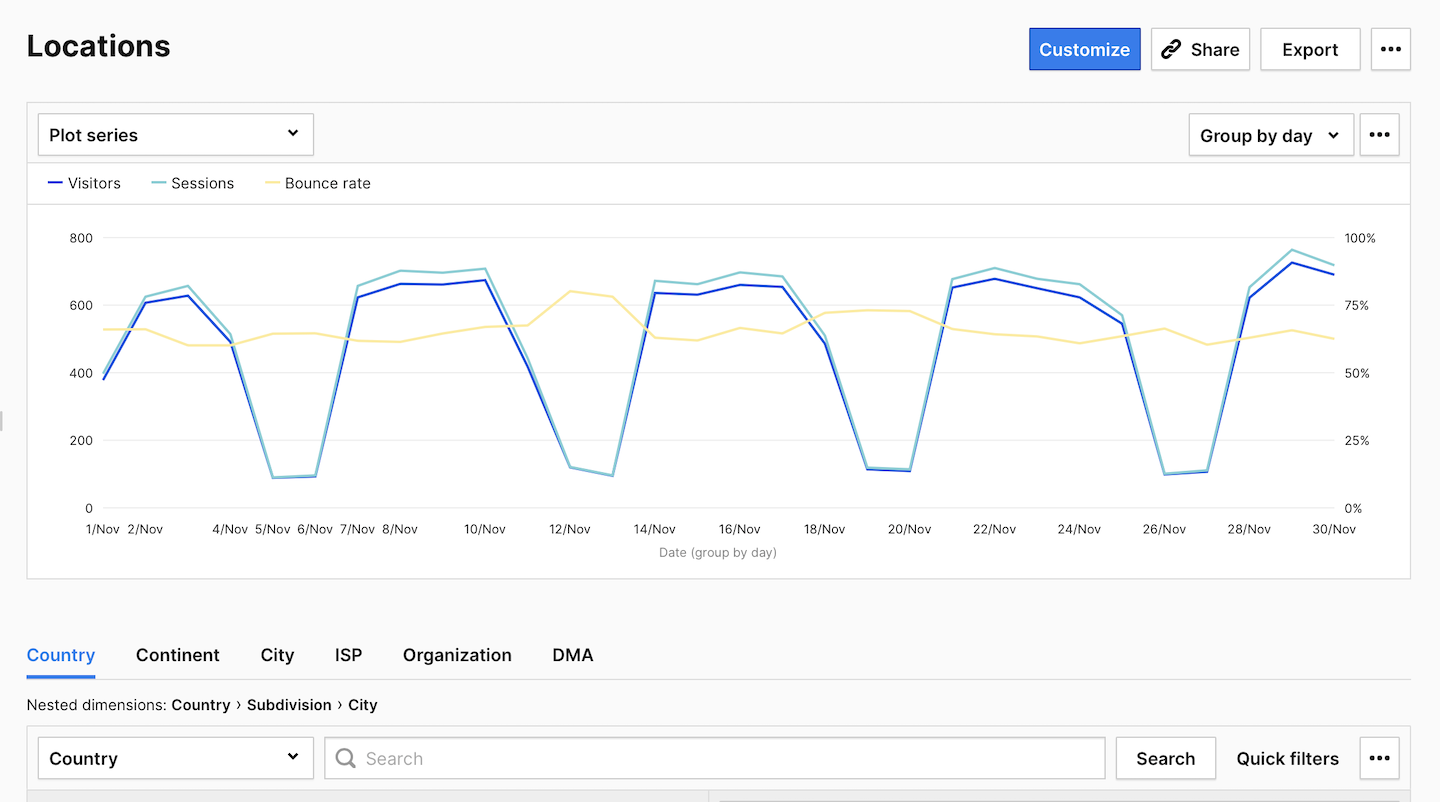
Task: Click Country in the nested dimensions breadcrumb
Action: click(201, 705)
